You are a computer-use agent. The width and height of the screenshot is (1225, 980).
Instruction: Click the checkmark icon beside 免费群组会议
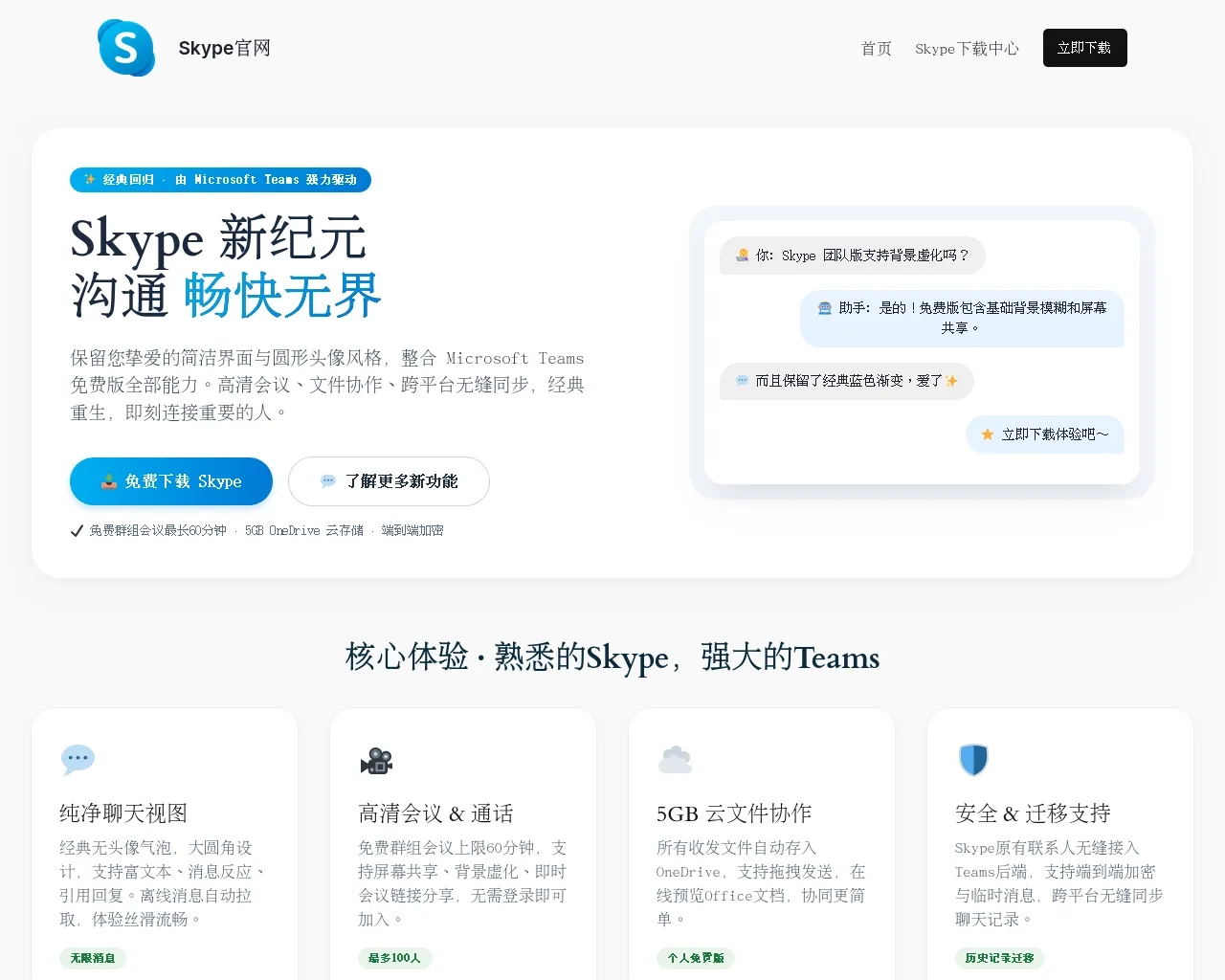pyautogui.click(x=77, y=530)
